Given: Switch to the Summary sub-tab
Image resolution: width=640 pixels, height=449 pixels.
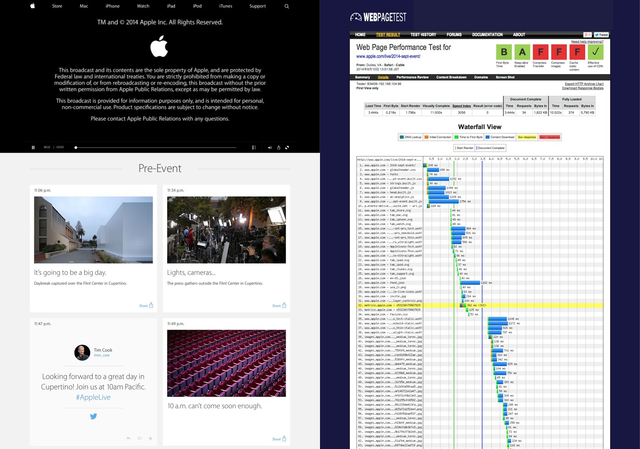Looking at the screenshot, I should coord(362,77).
